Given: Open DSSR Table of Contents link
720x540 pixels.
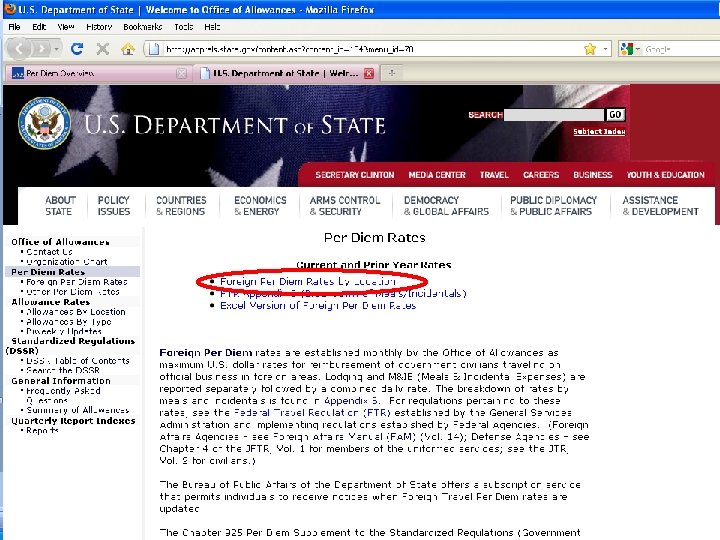Looking at the screenshot, I should pos(78,361).
